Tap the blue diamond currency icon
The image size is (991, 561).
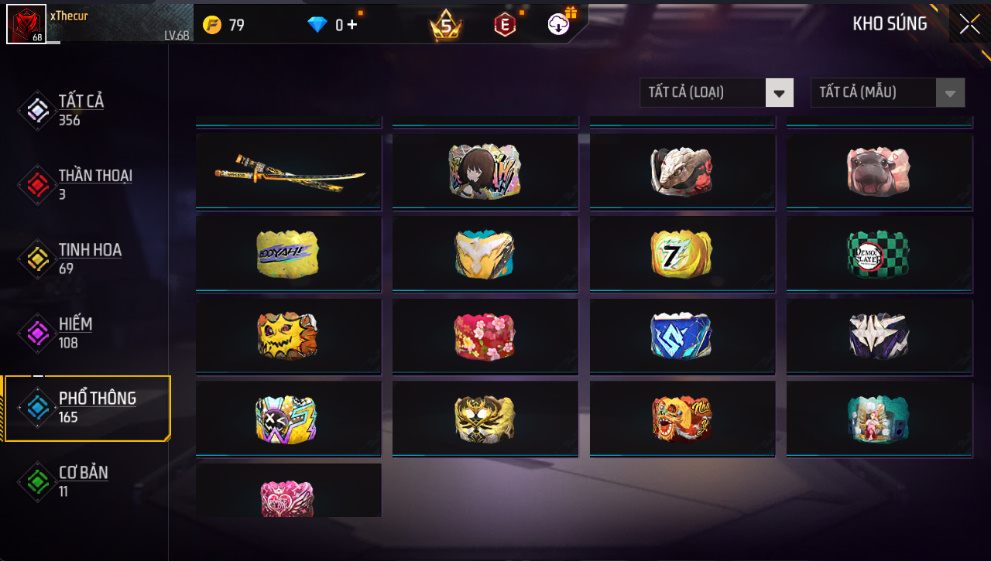pyautogui.click(x=317, y=25)
